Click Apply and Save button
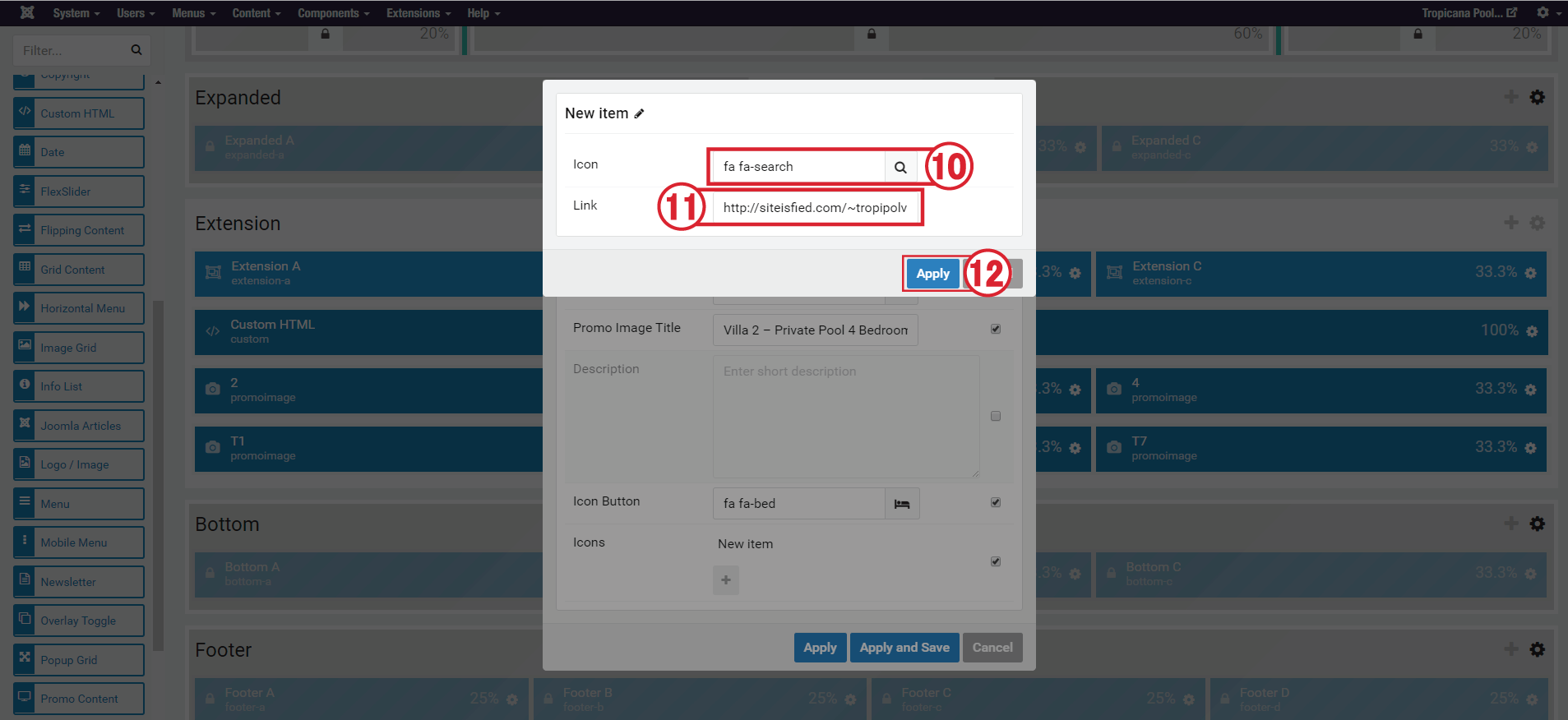This screenshot has height=720, width=1568. point(904,648)
